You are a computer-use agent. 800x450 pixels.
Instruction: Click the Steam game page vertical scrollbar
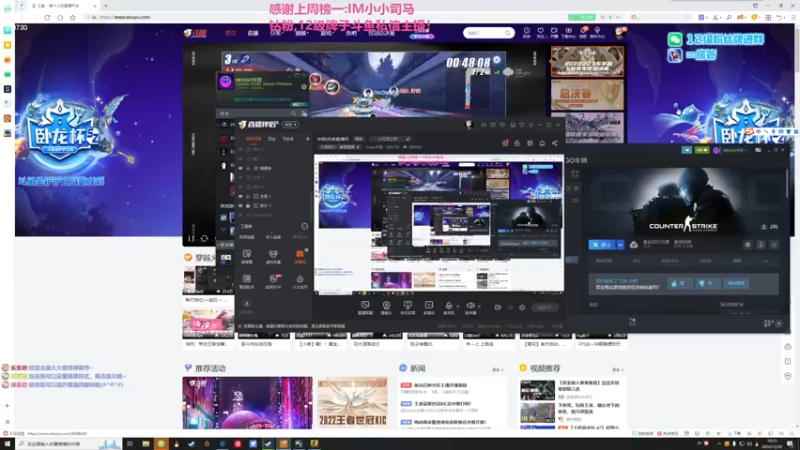[787, 184]
